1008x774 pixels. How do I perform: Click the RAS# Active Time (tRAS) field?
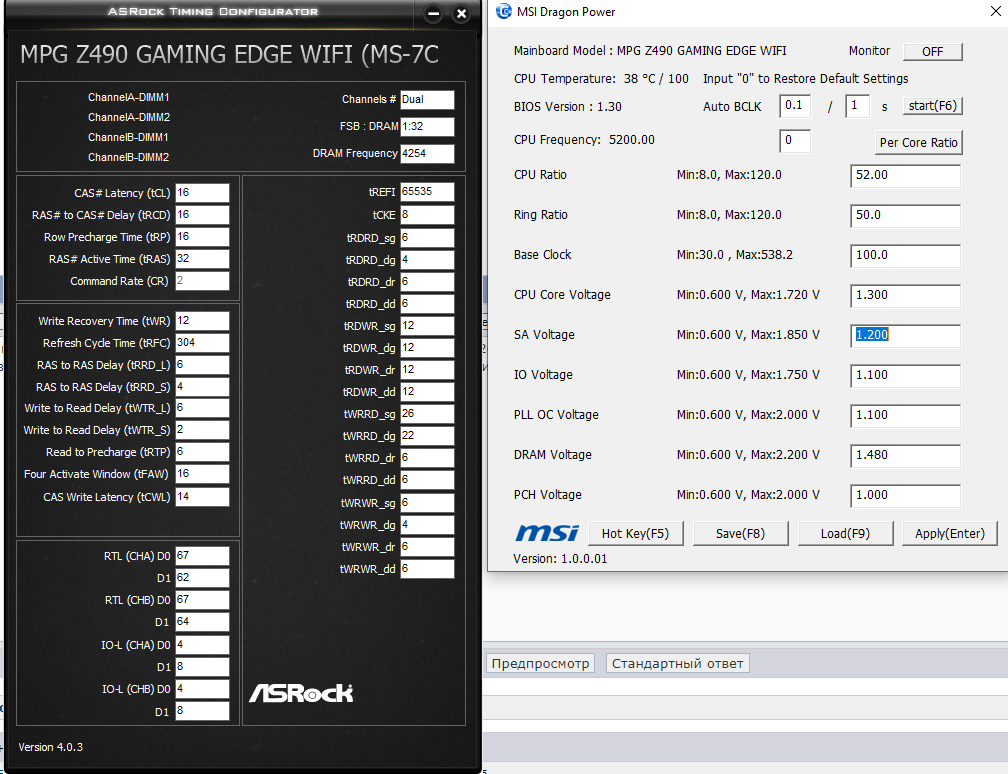click(x=202, y=258)
